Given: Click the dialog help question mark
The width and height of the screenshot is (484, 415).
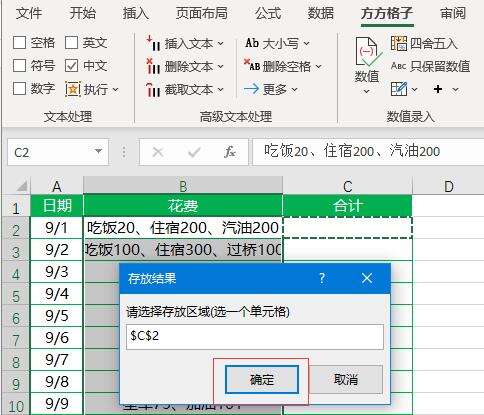Looking at the screenshot, I should [322, 278].
